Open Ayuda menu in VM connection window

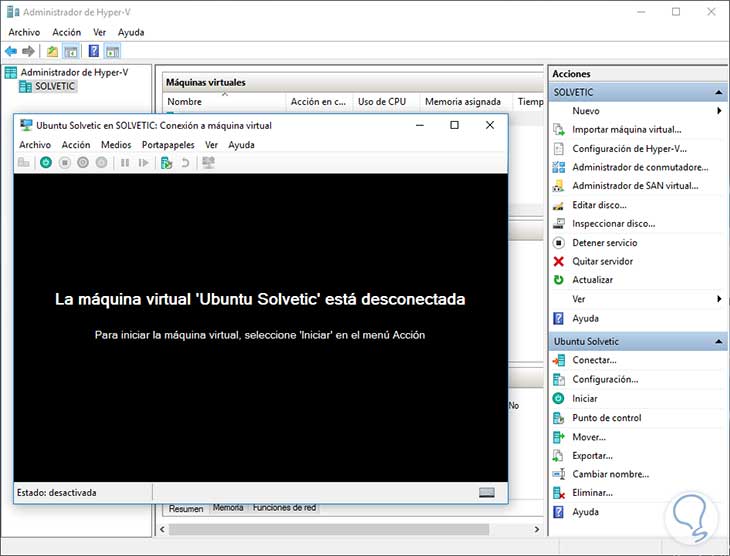point(241,145)
